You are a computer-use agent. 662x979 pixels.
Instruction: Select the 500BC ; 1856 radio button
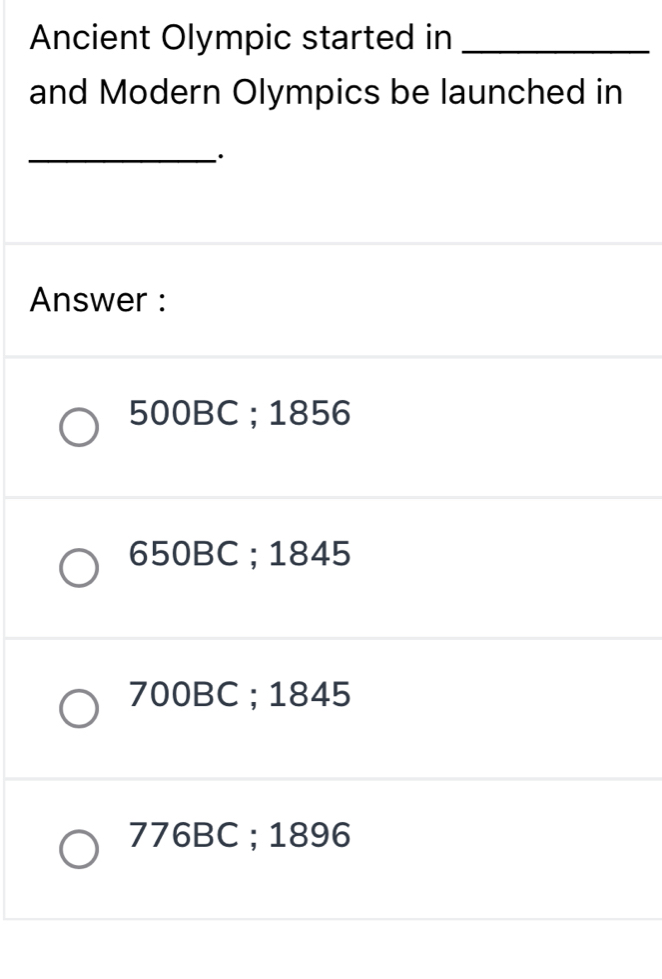coord(78,427)
